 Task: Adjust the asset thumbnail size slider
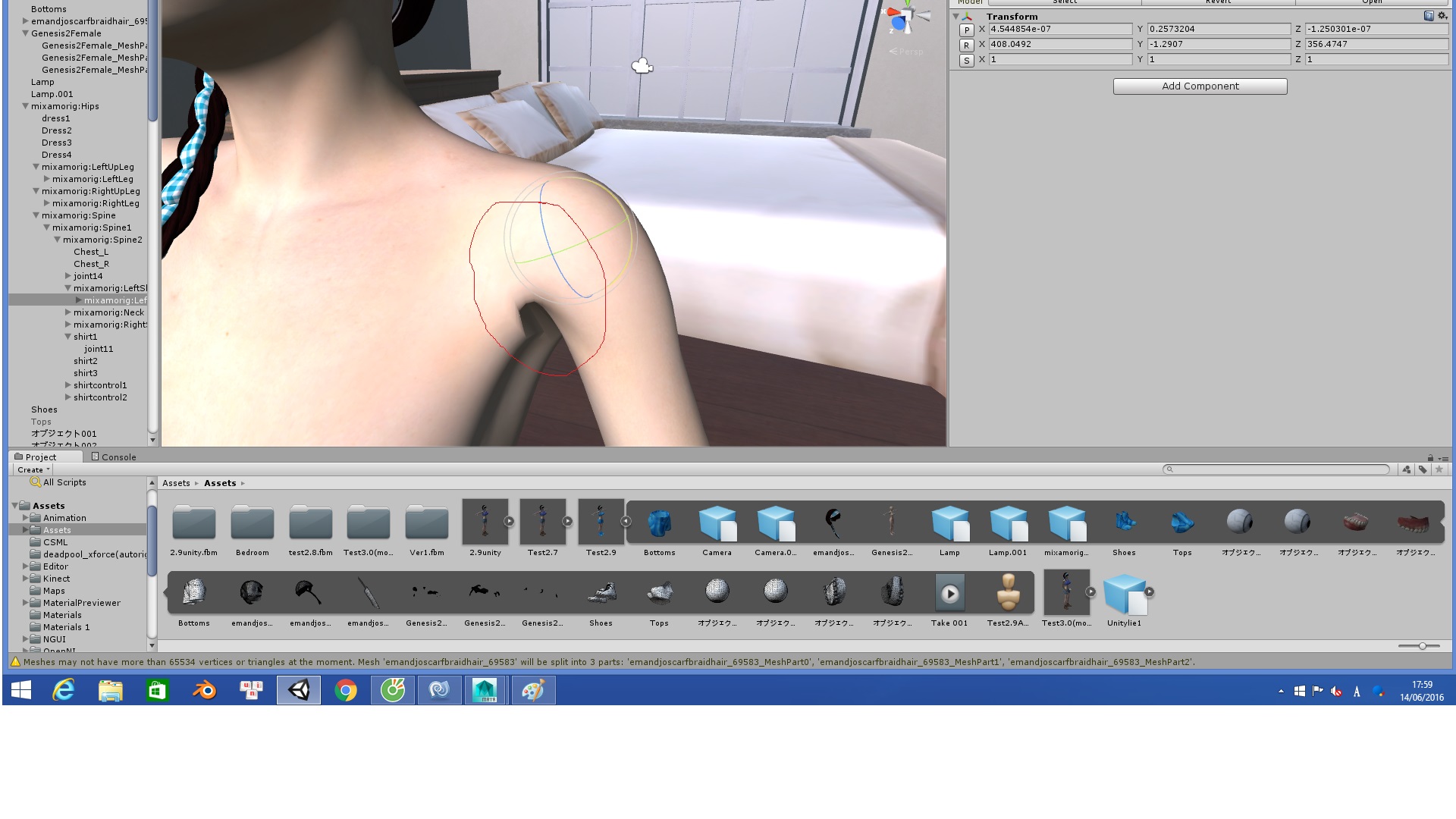click(1423, 646)
